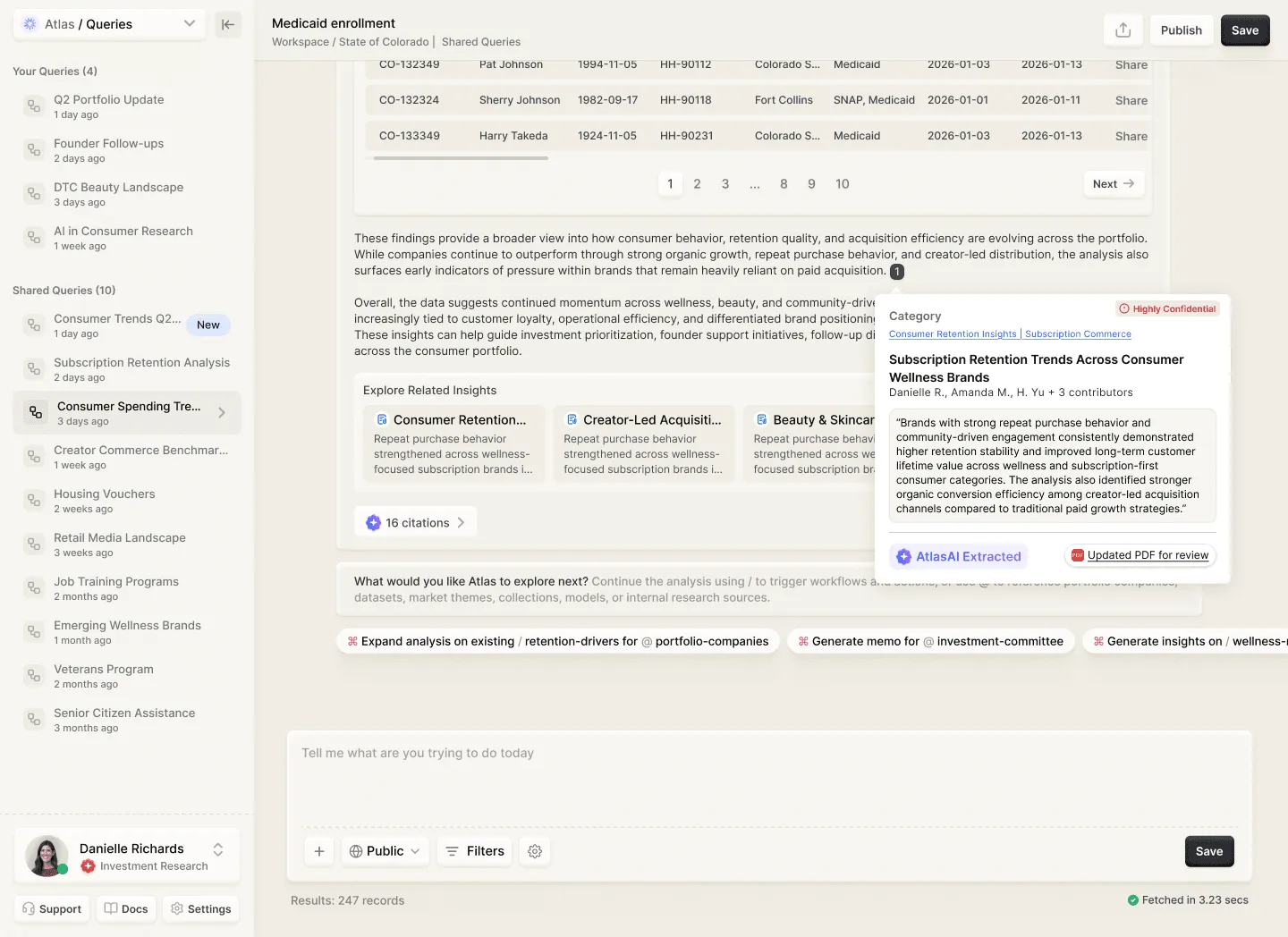Select the Expand analysis on existing suggestion

558,641
